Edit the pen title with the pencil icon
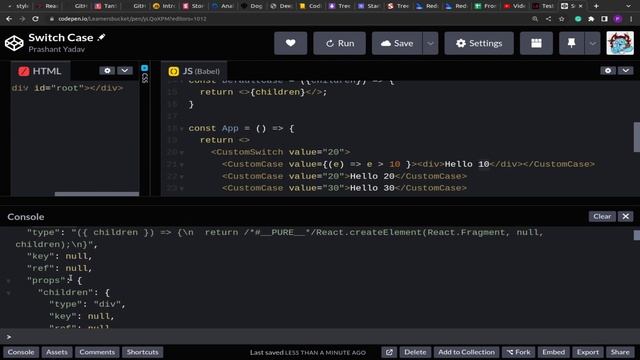640x360 pixels. [x=101, y=38]
